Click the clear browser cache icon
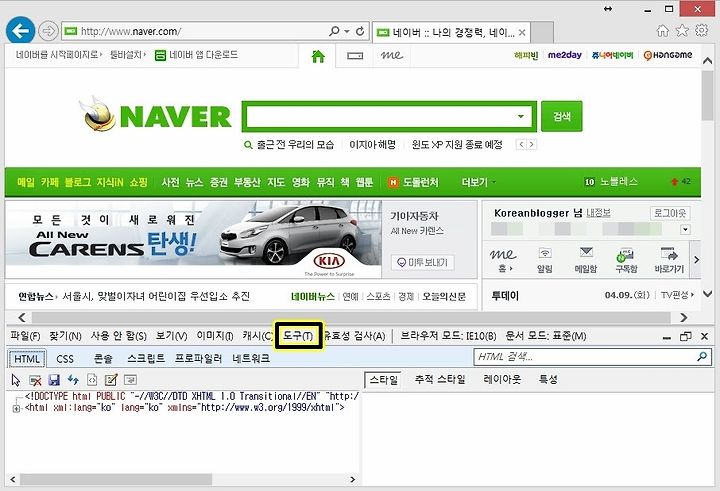 click(35, 380)
